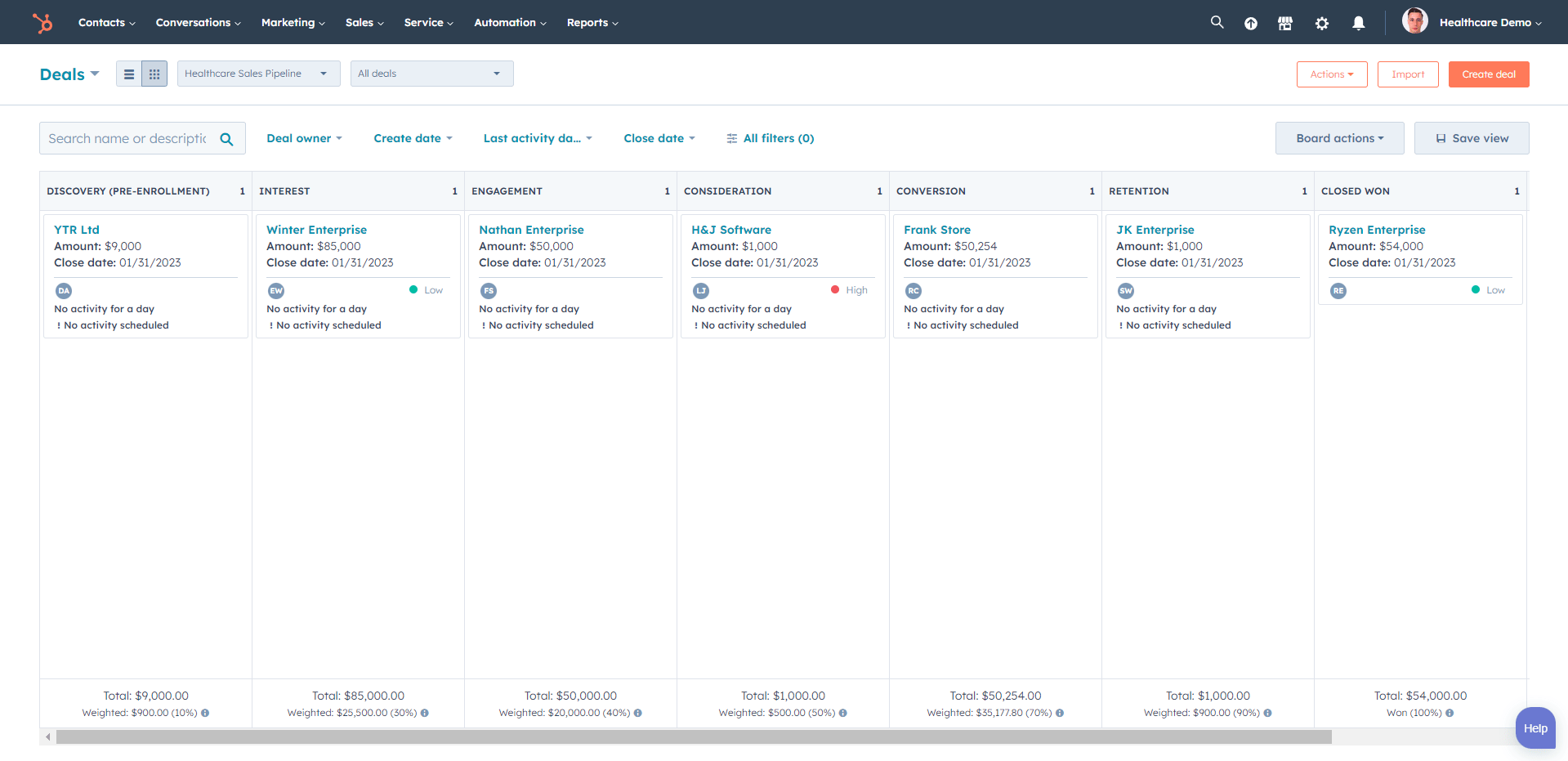Open notifications bell
The height and width of the screenshot is (761, 1568).
click(1358, 23)
